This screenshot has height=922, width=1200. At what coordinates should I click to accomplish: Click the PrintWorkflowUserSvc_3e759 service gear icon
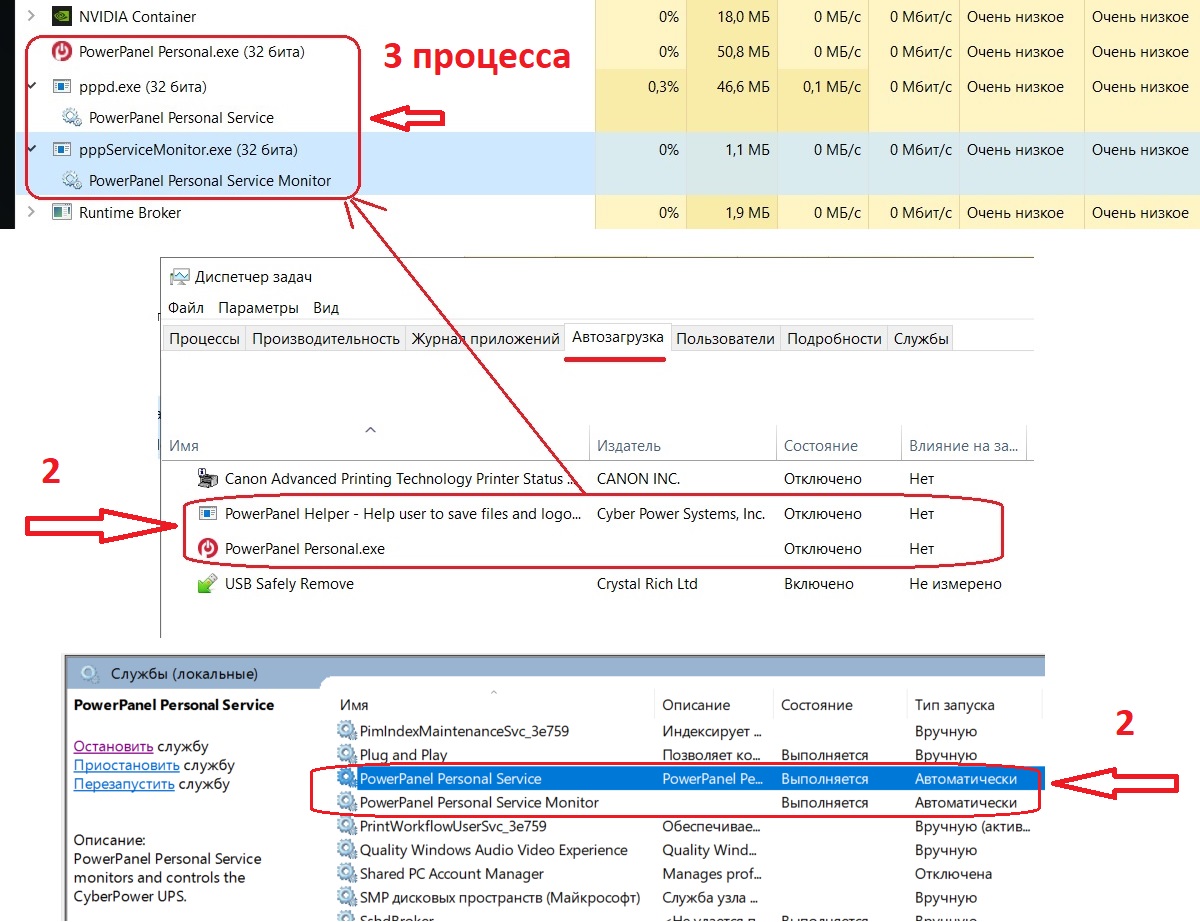click(x=347, y=826)
